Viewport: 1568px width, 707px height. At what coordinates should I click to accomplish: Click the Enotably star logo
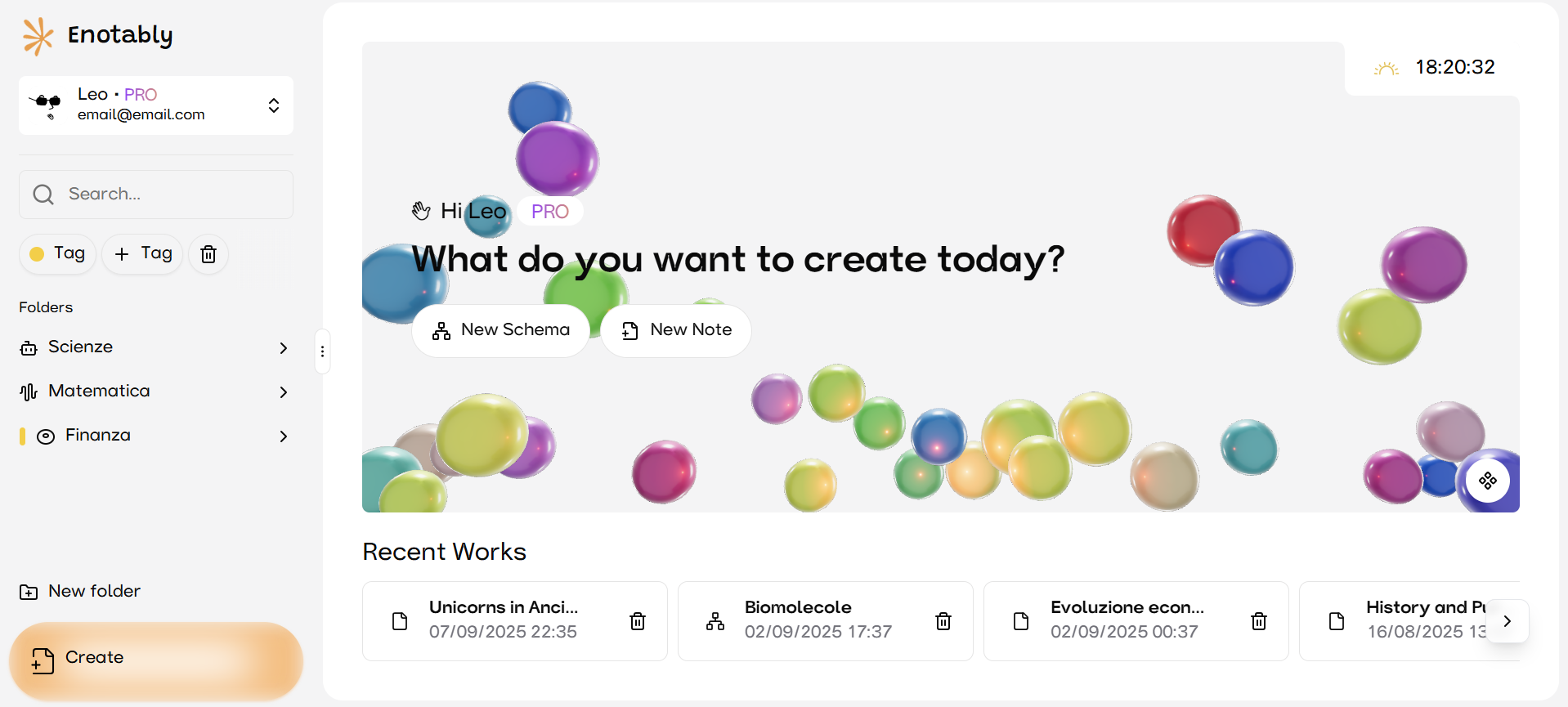point(38,36)
